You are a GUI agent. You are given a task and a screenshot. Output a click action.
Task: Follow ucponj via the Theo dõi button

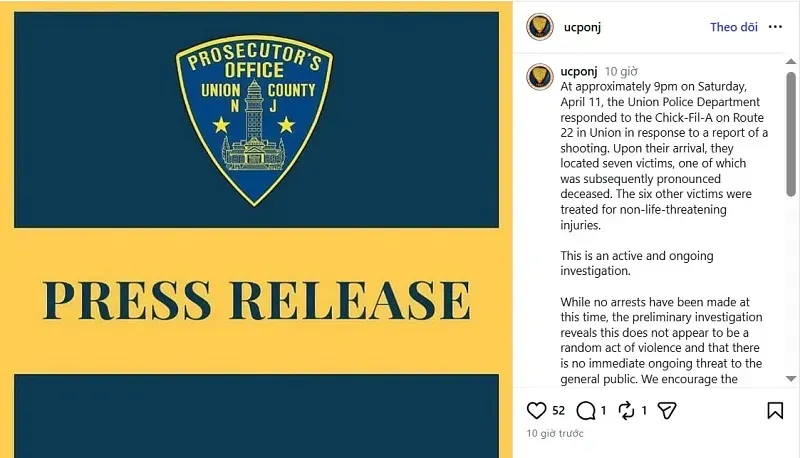pyautogui.click(x=734, y=27)
